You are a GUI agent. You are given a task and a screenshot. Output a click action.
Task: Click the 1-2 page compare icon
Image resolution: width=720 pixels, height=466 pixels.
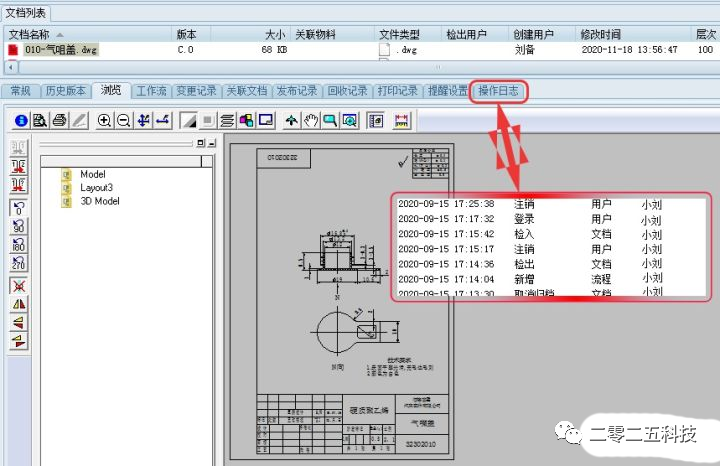(18, 166)
